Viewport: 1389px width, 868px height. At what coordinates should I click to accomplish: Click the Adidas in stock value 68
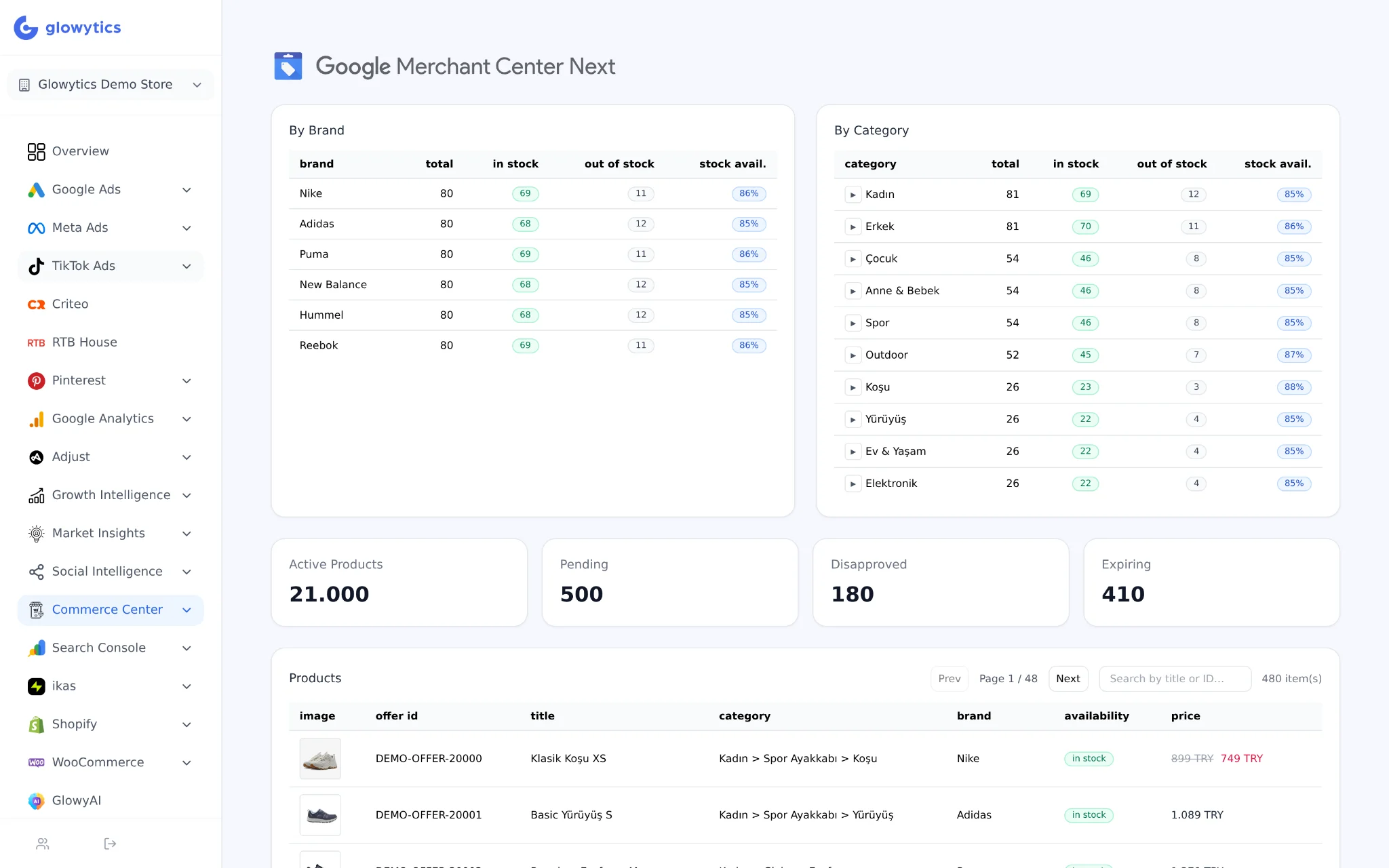coord(525,224)
